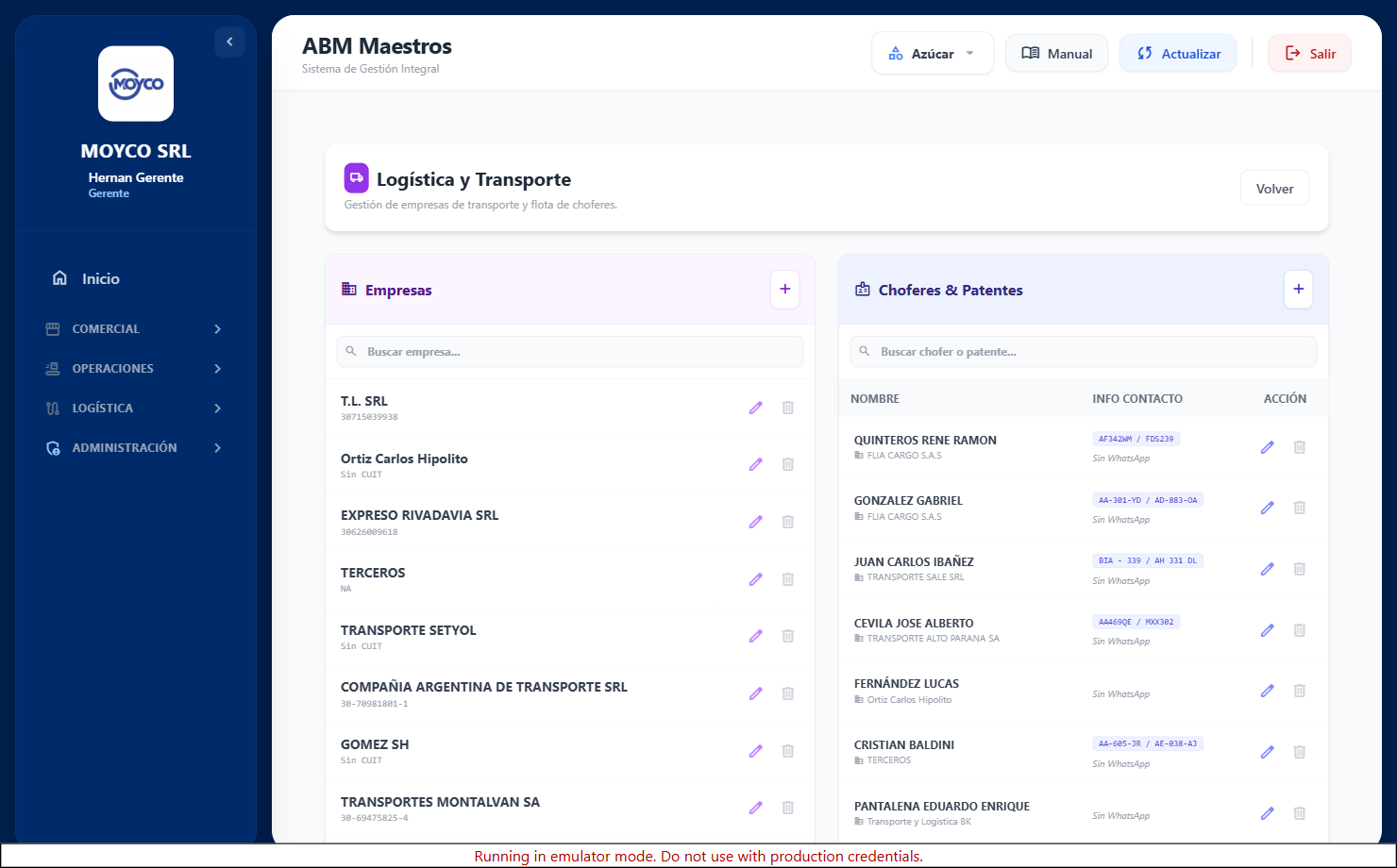Screen dimensions: 1397x868
Task: Expand the OPERACIONES menu section
Action: click(136, 369)
